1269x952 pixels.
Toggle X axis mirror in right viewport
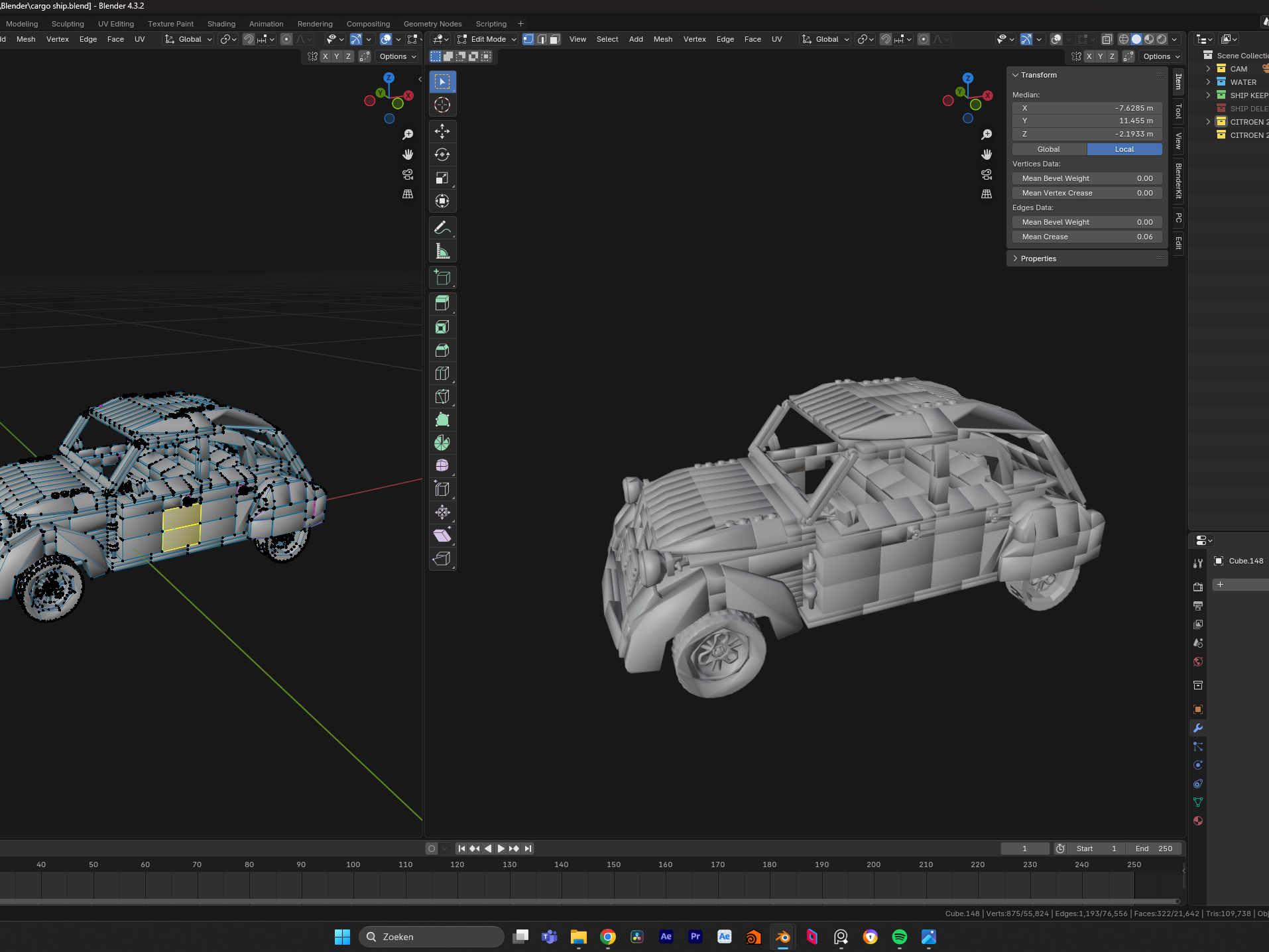[1089, 56]
